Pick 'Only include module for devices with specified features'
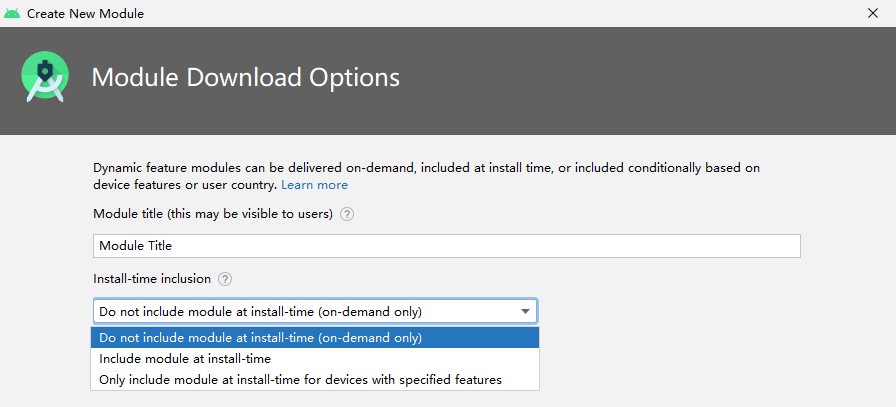 (x=300, y=379)
